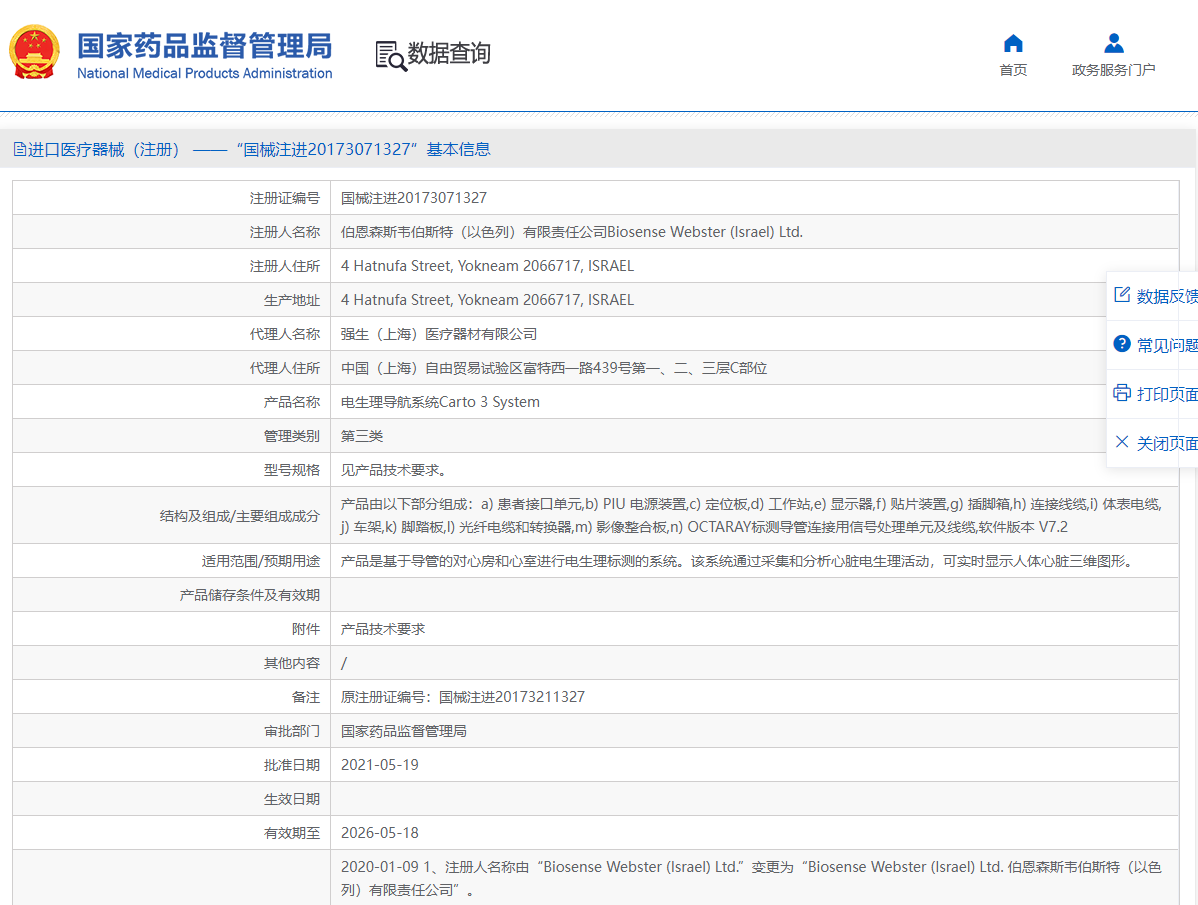Click the 生效日期 label cell

pyautogui.click(x=171, y=799)
